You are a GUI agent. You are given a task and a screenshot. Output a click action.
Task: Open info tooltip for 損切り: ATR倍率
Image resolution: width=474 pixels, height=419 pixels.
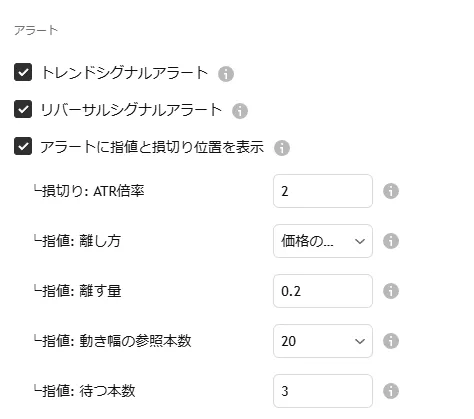pyautogui.click(x=391, y=191)
